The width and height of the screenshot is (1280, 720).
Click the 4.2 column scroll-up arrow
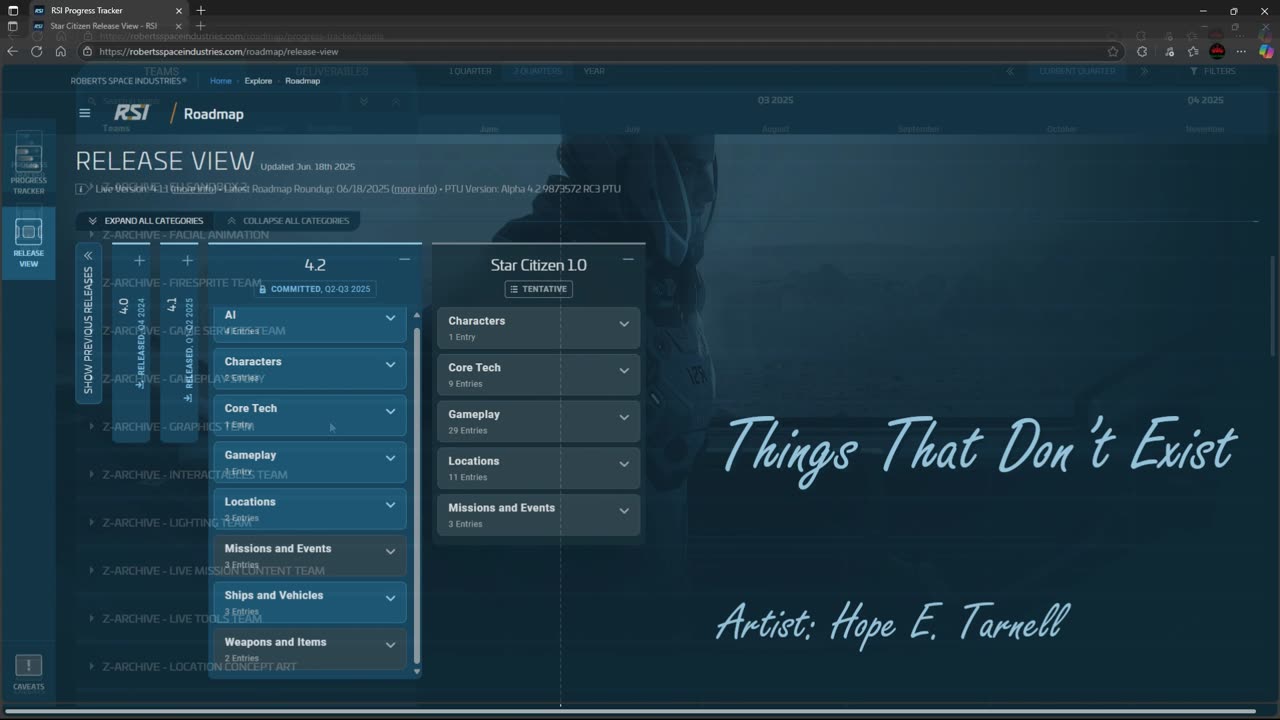[x=417, y=316]
